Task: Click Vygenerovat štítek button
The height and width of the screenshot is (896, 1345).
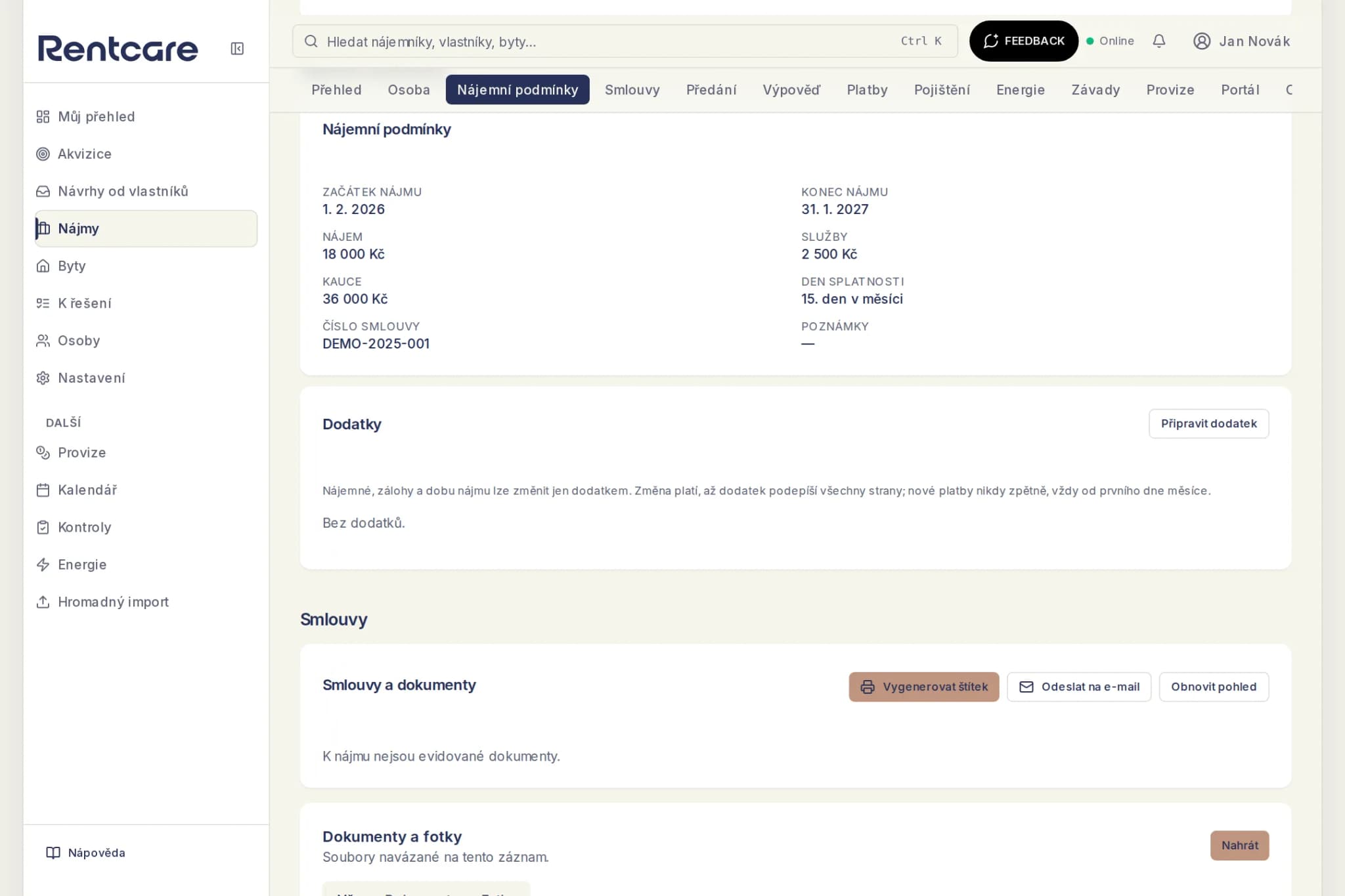Action: (x=923, y=687)
